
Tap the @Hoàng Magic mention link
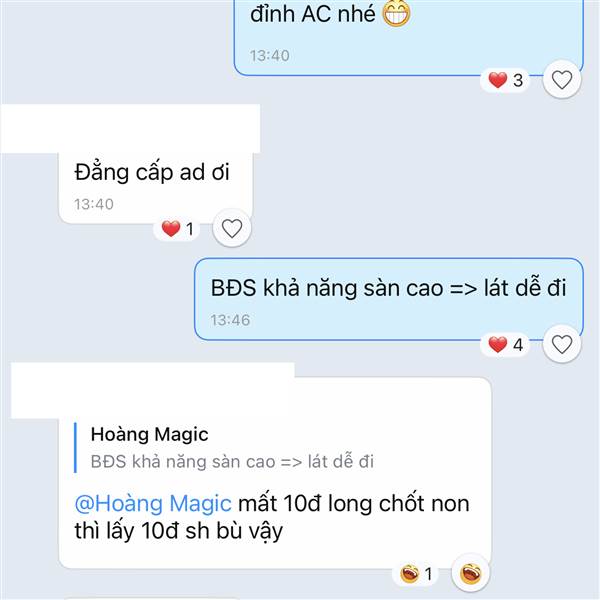pos(153,503)
